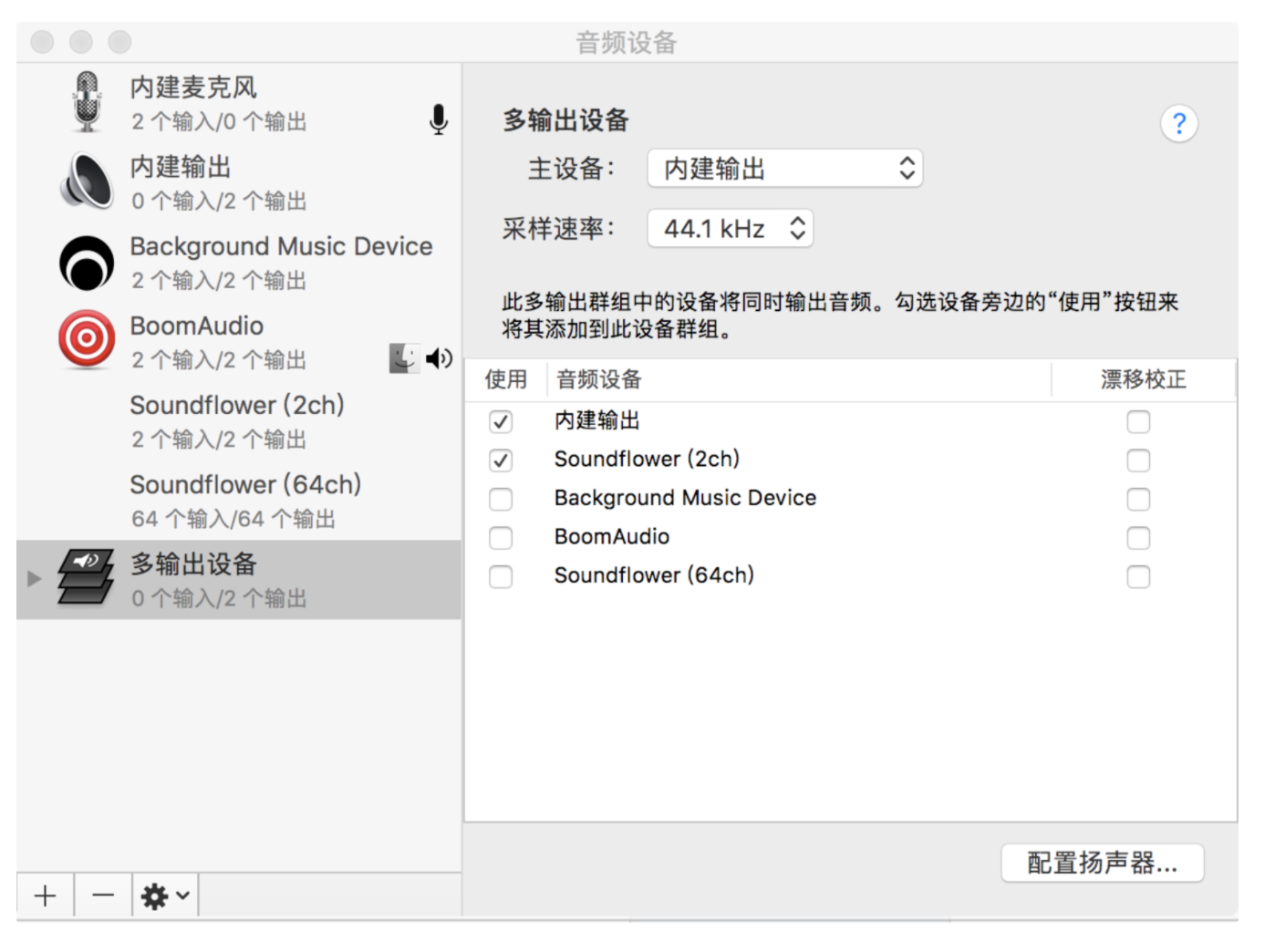Click the Finder system sound indicator icon
This screenshot has width=1275, height=952.
[x=403, y=358]
